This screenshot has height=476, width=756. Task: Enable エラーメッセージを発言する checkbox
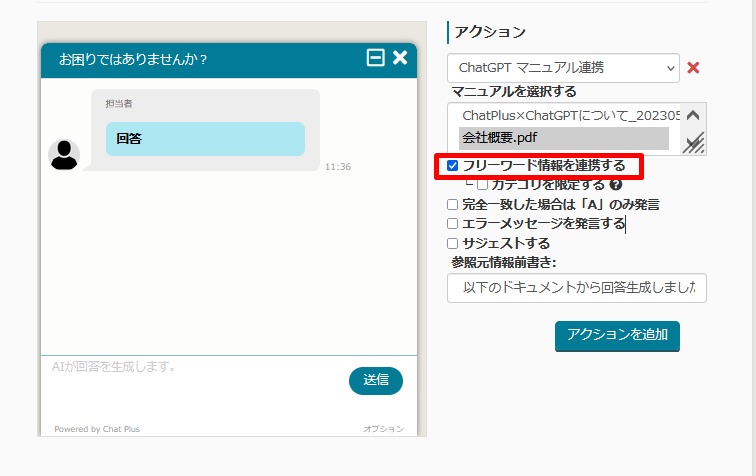453,223
